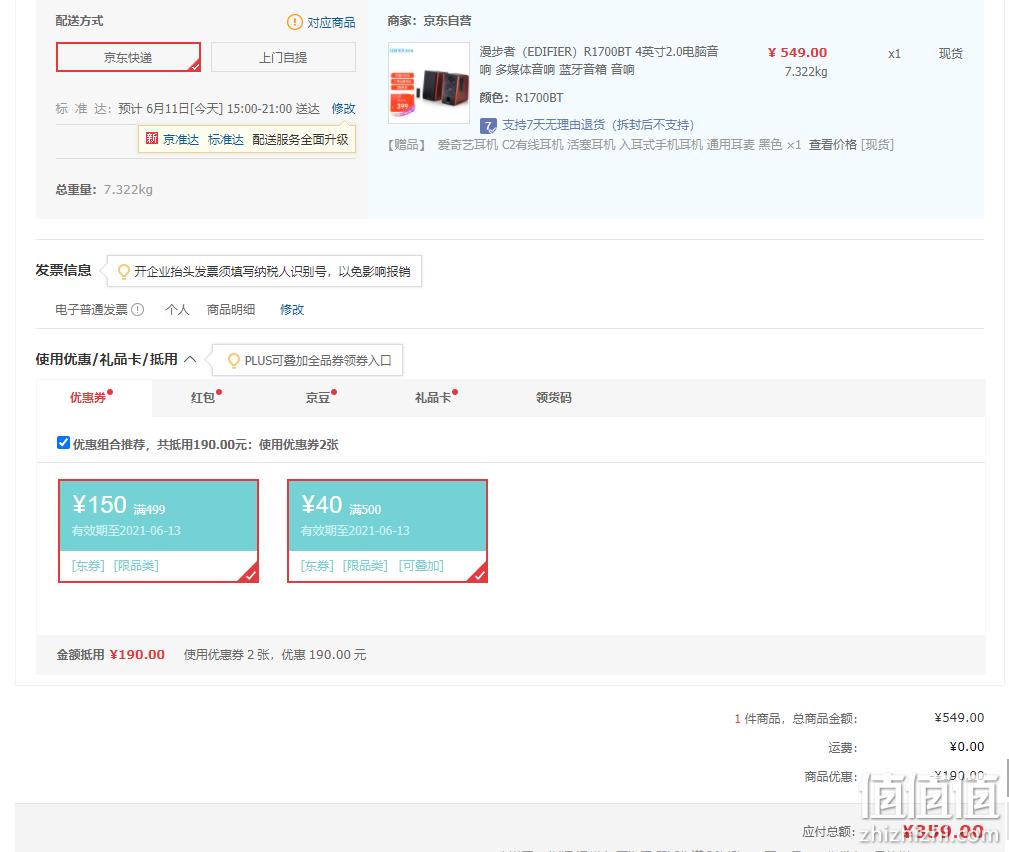This screenshot has height=852, width=1009.
Task: Click the 对应商品 warning icon
Action: [x=294, y=22]
